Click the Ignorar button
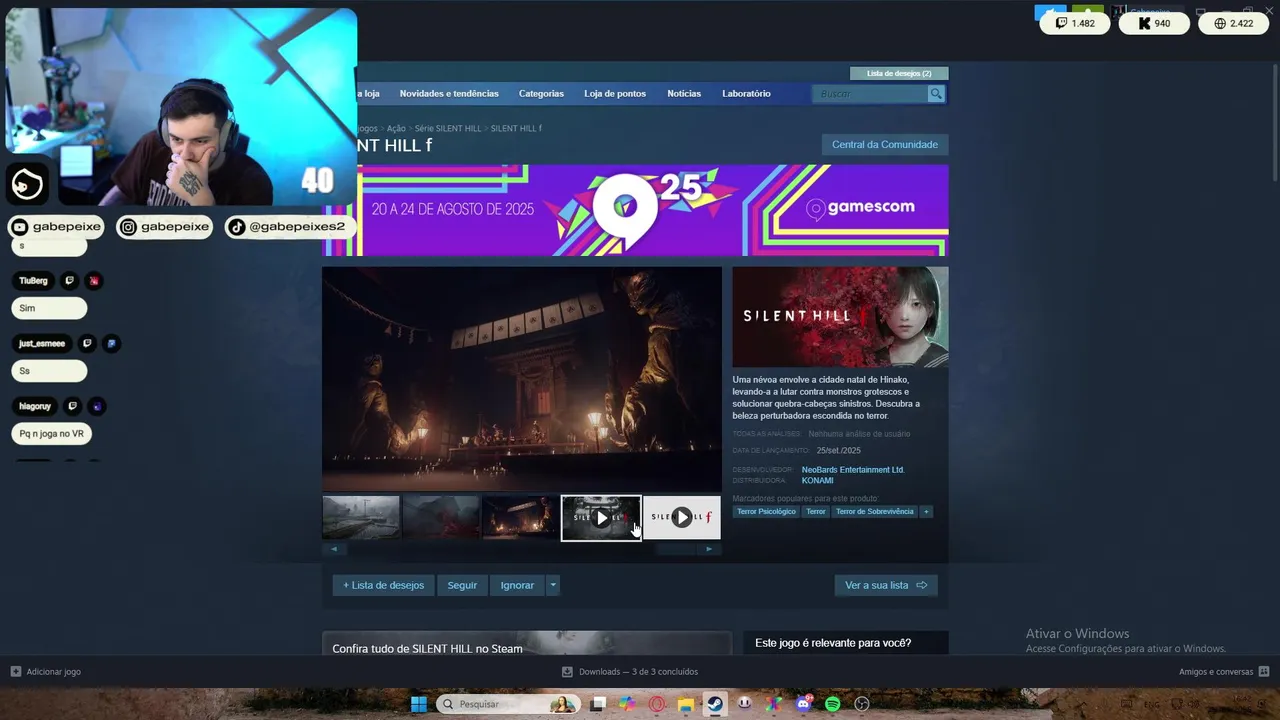 (x=517, y=585)
